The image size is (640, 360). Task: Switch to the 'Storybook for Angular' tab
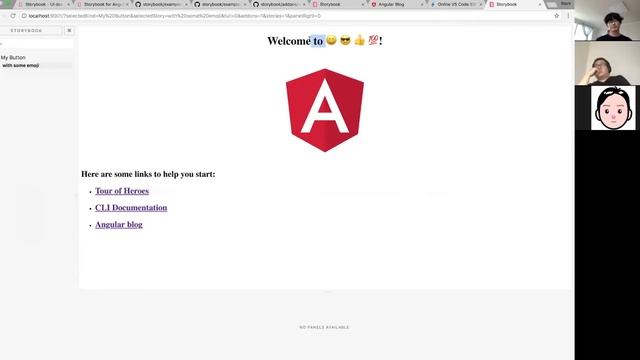click(103, 4)
